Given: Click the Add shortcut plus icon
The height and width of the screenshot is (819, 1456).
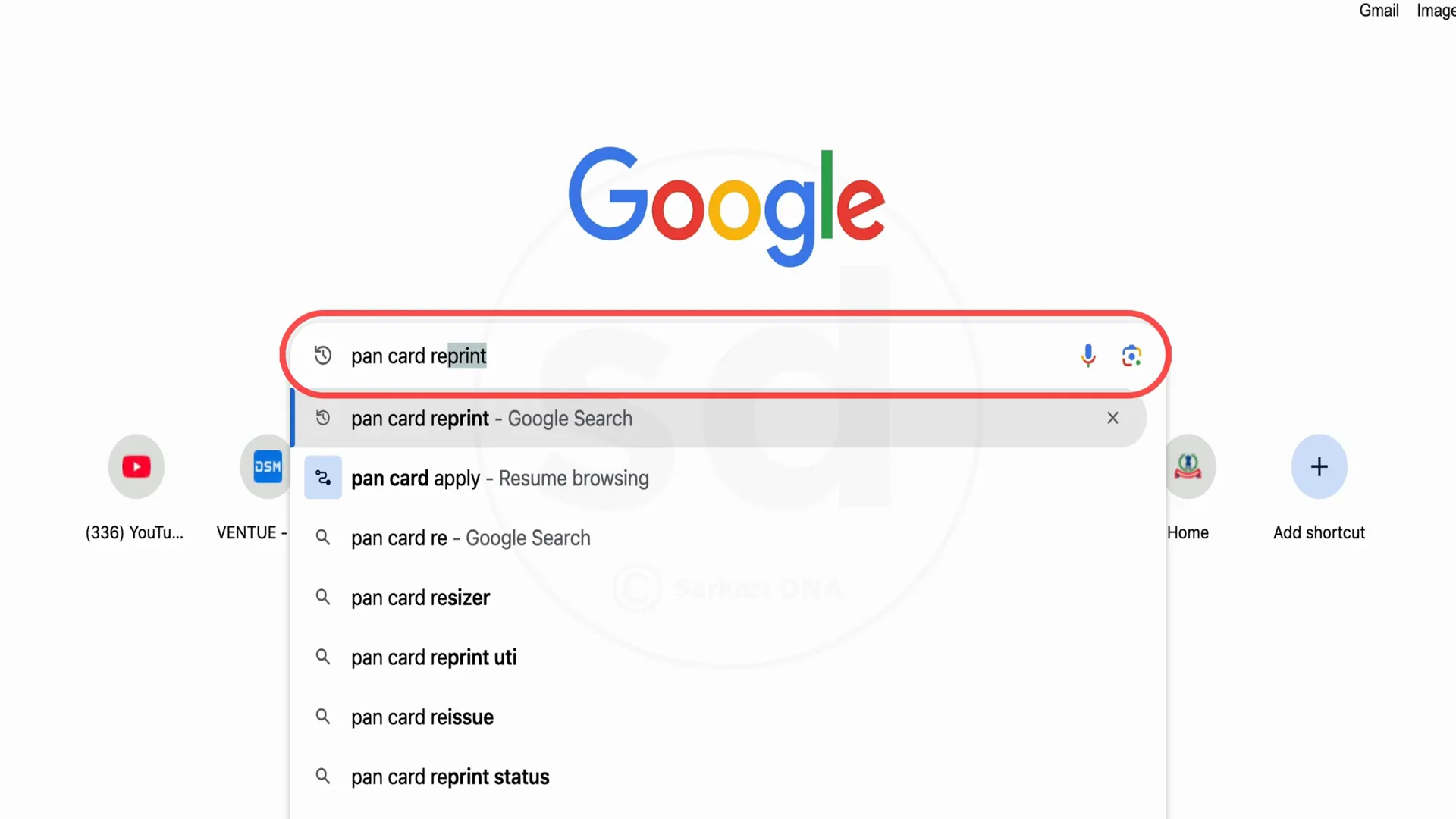Looking at the screenshot, I should [x=1319, y=466].
